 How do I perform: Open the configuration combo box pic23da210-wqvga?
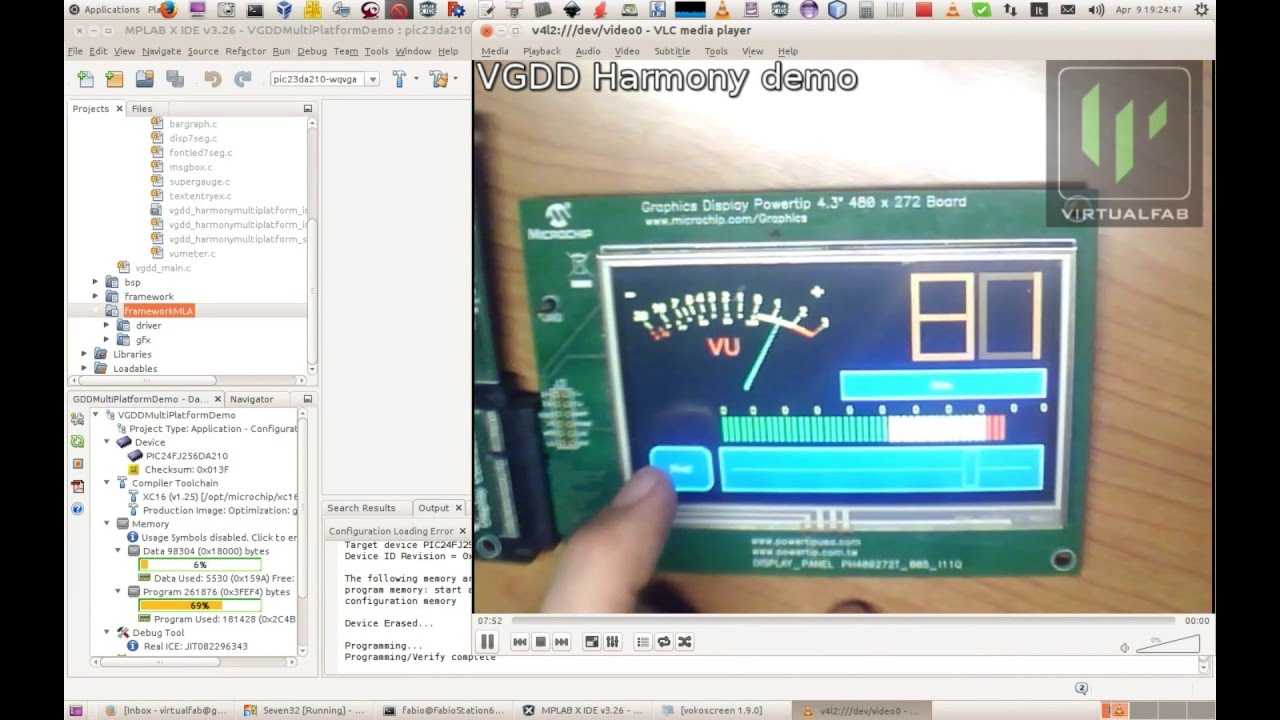click(x=325, y=79)
